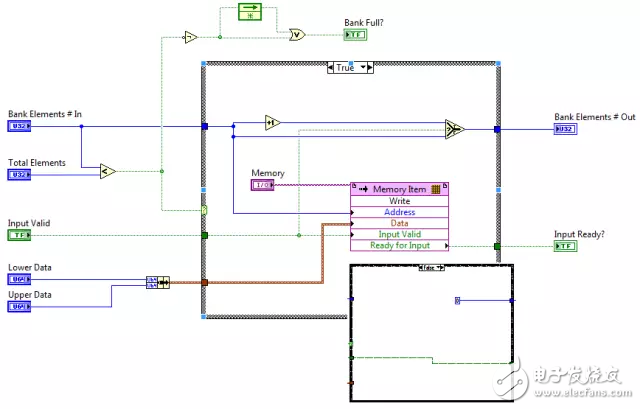
Task: Select the Memory I/O control terminal
Action: point(261,185)
